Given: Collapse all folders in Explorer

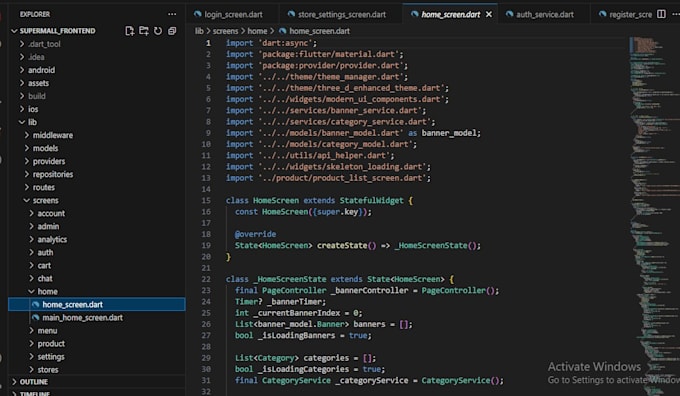Looking at the screenshot, I should point(172,31).
